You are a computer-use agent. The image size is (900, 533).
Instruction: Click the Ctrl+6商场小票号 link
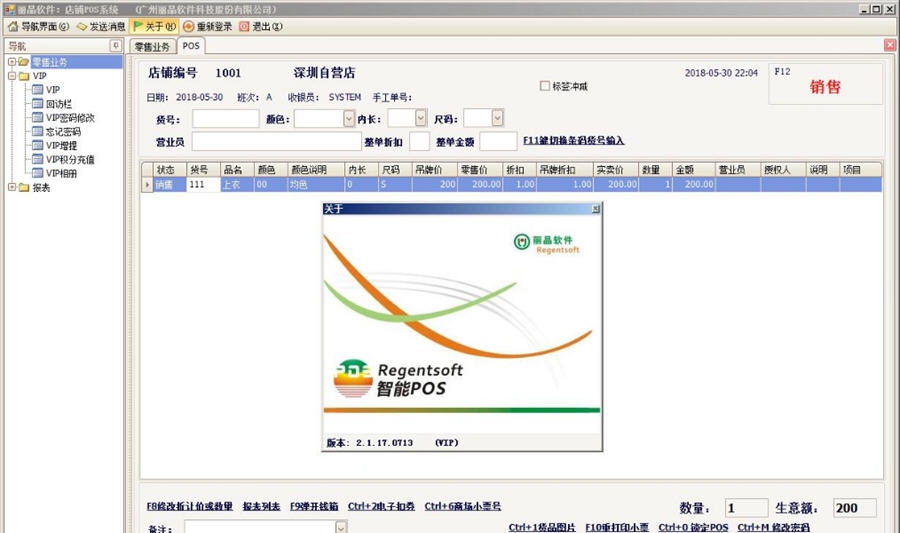pyautogui.click(x=463, y=506)
